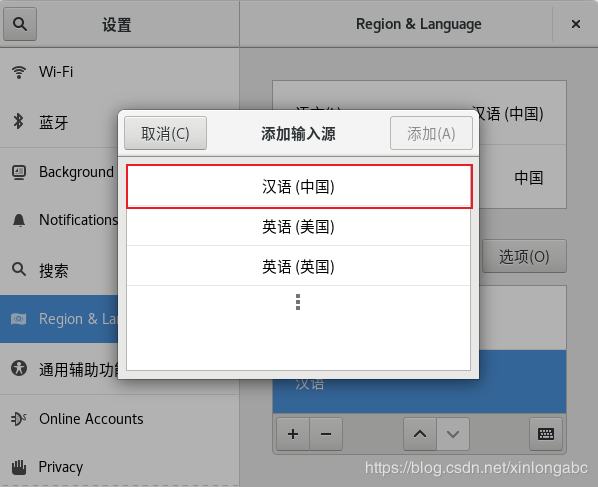Viewport: 598px width, 487px height.
Task: Click the Bluetooth icon in sidebar
Action: [18, 122]
